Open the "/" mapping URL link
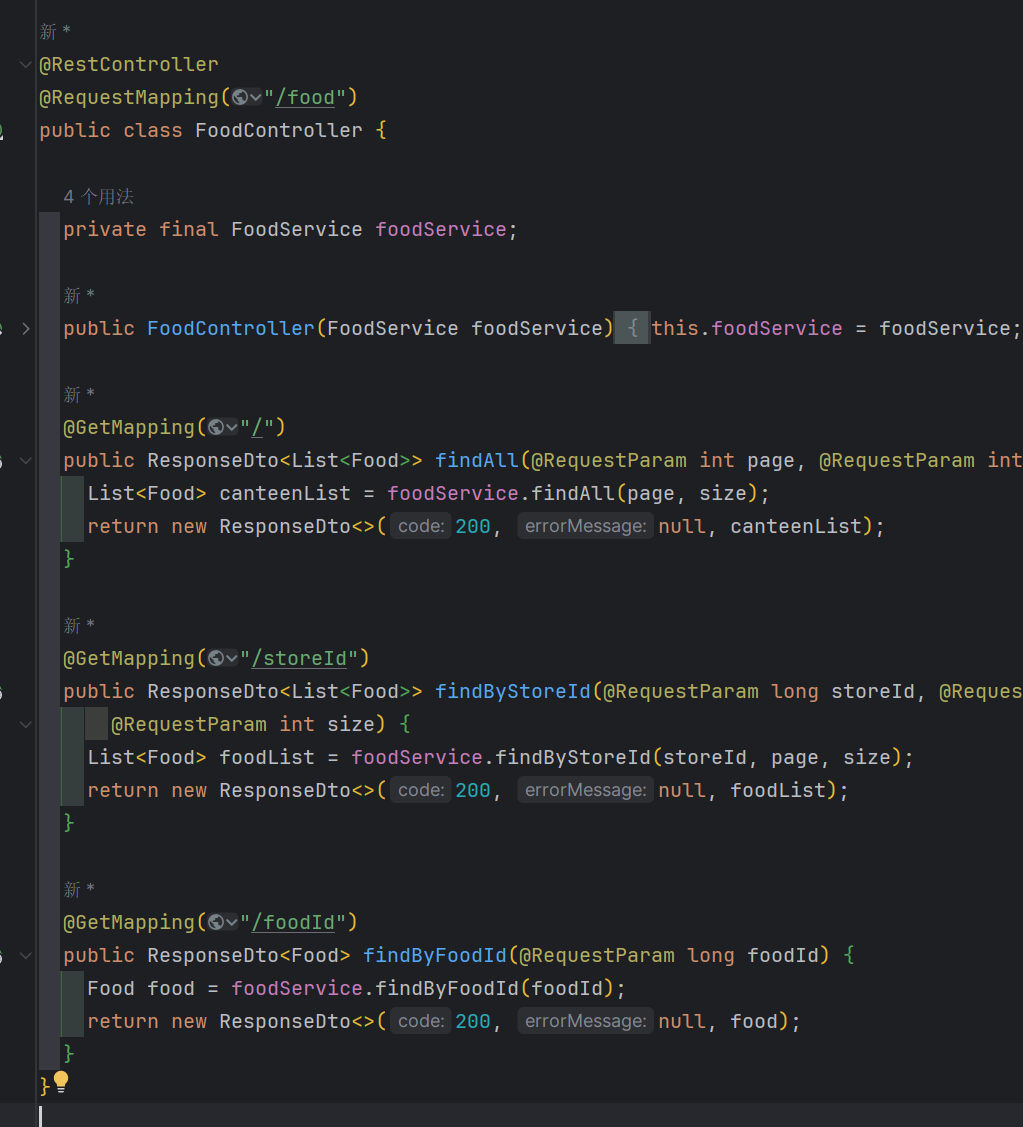The width and height of the screenshot is (1023, 1127). pyautogui.click(x=257, y=428)
